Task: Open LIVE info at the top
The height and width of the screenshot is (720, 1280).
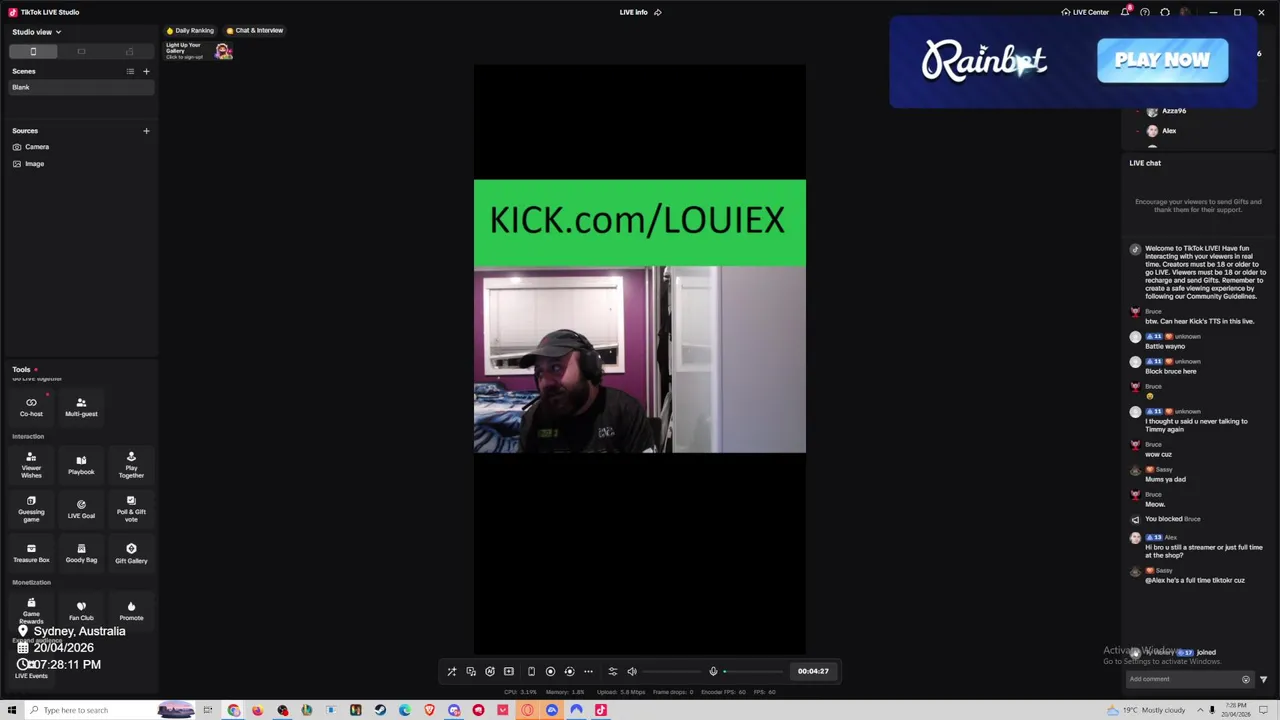Action: [640, 12]
